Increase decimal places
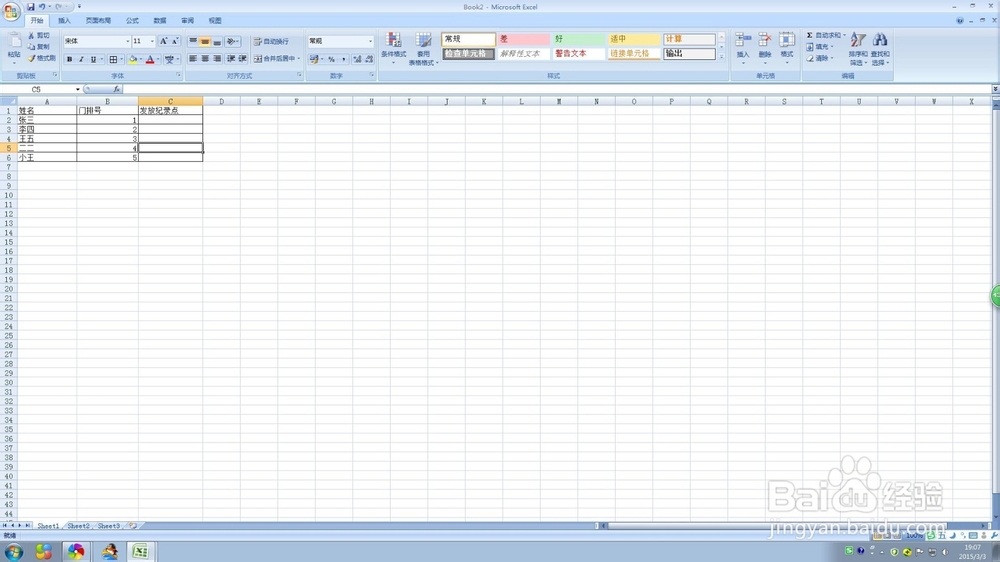 coord(357,59)
